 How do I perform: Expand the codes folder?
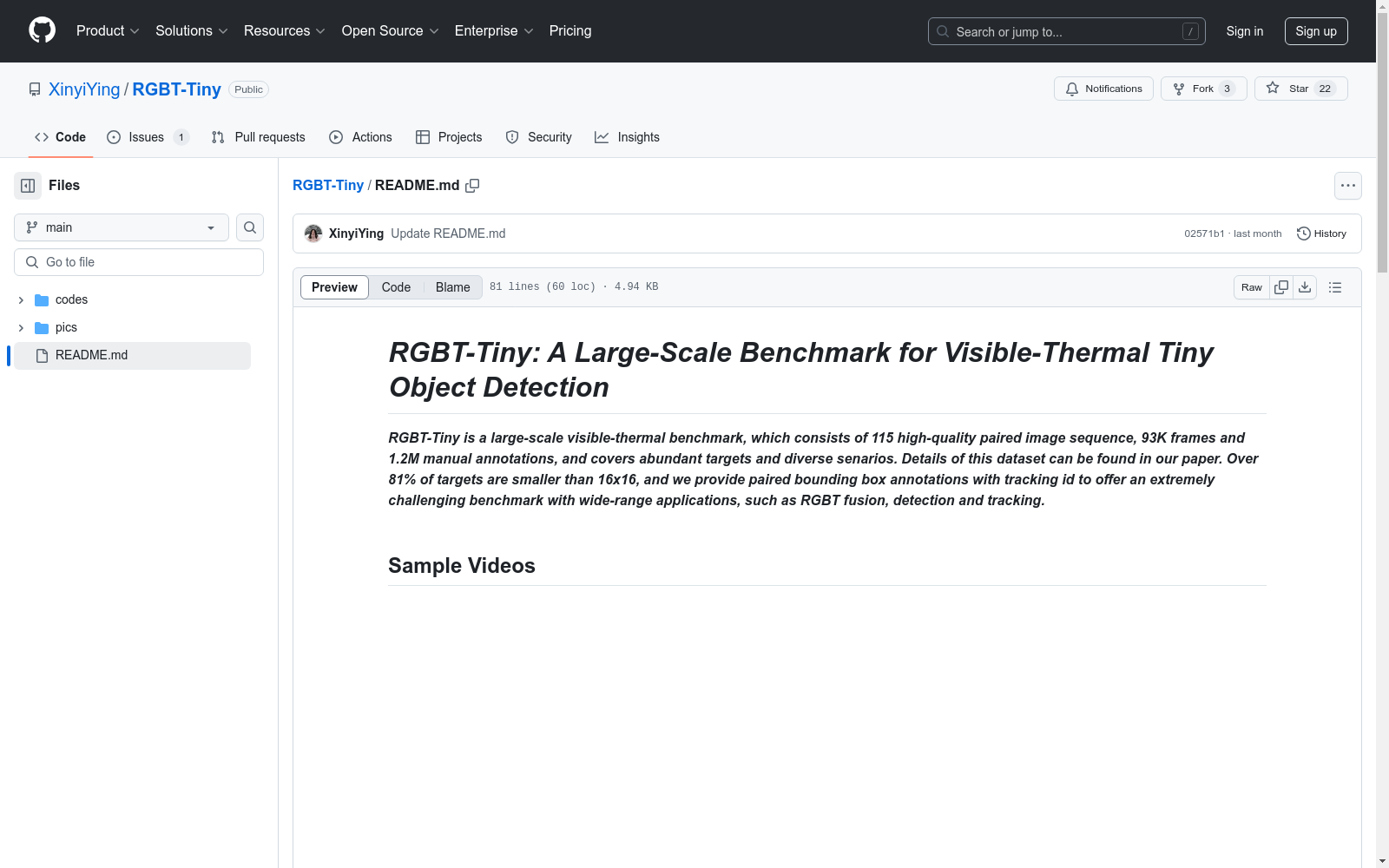pyautogui.click(x=21, y=300)
